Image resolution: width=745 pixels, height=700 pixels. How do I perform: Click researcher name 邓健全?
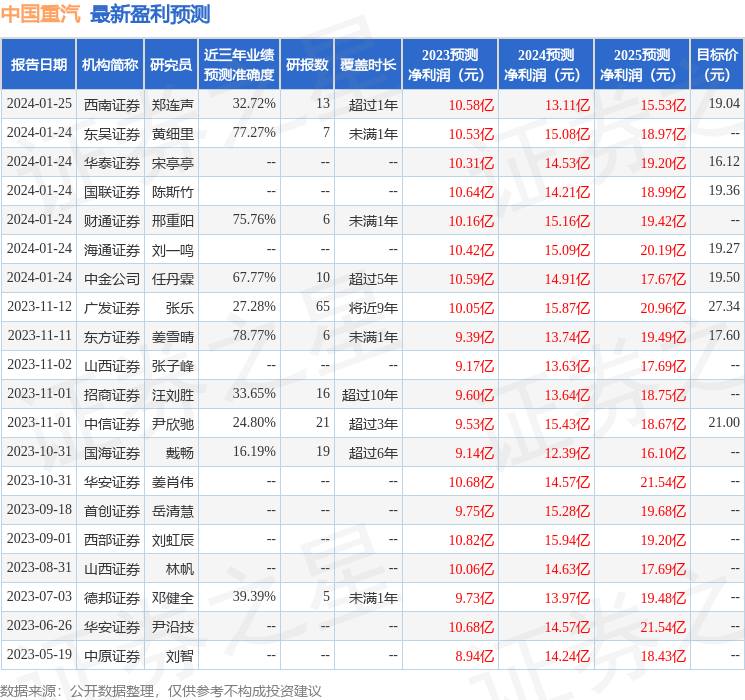172,598
